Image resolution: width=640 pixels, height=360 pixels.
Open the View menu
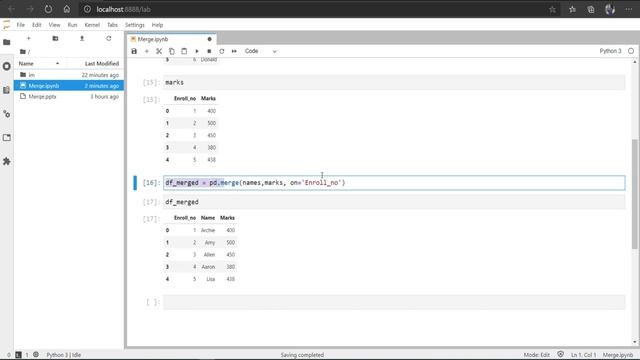tap(54, 25)
